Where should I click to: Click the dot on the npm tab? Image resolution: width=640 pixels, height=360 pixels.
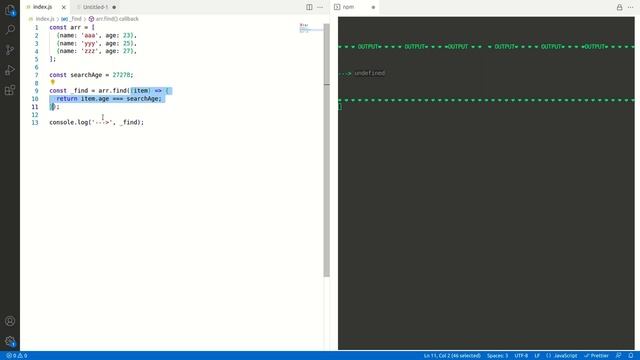(x=373, y=7)
